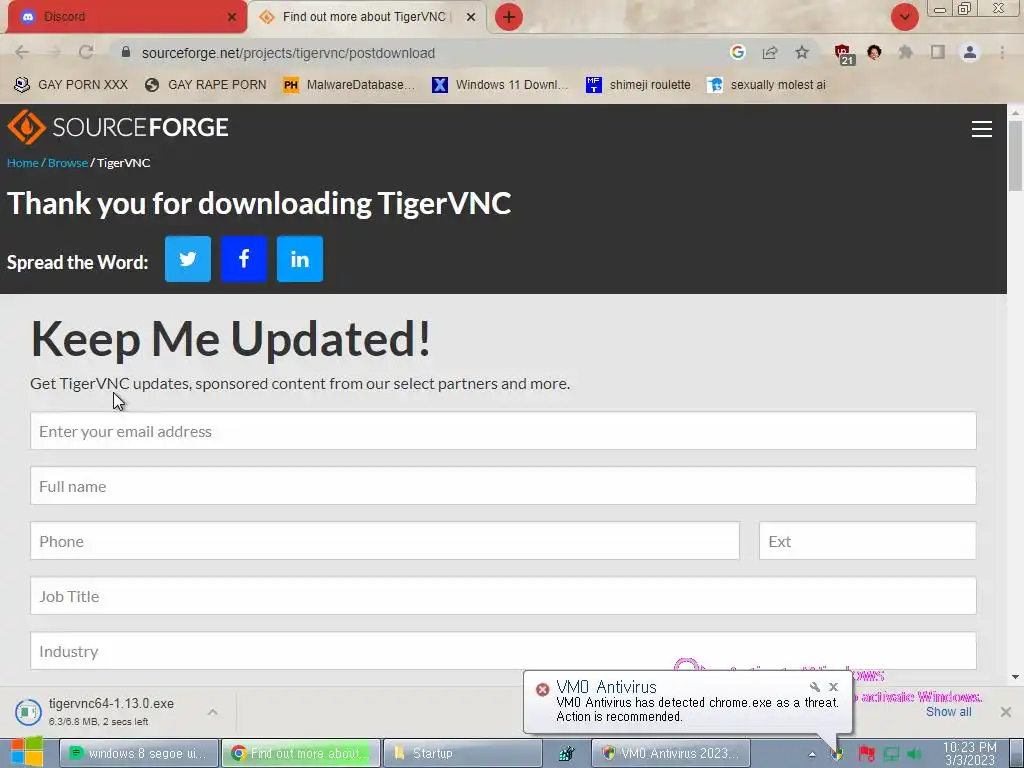Follow the Home breadcrumb link
The image size is (1024, 768).
pyautogui.click(x=23, y=163)
